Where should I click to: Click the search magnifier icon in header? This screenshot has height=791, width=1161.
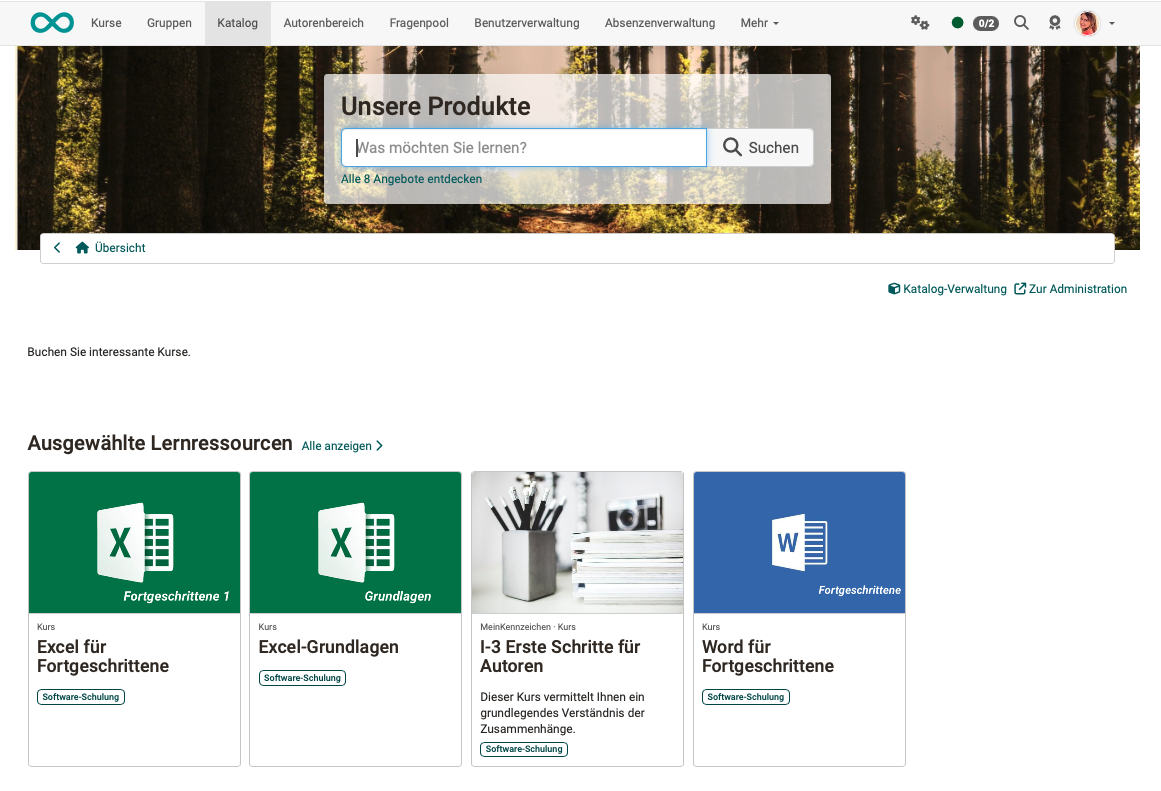coord(1021,21)
